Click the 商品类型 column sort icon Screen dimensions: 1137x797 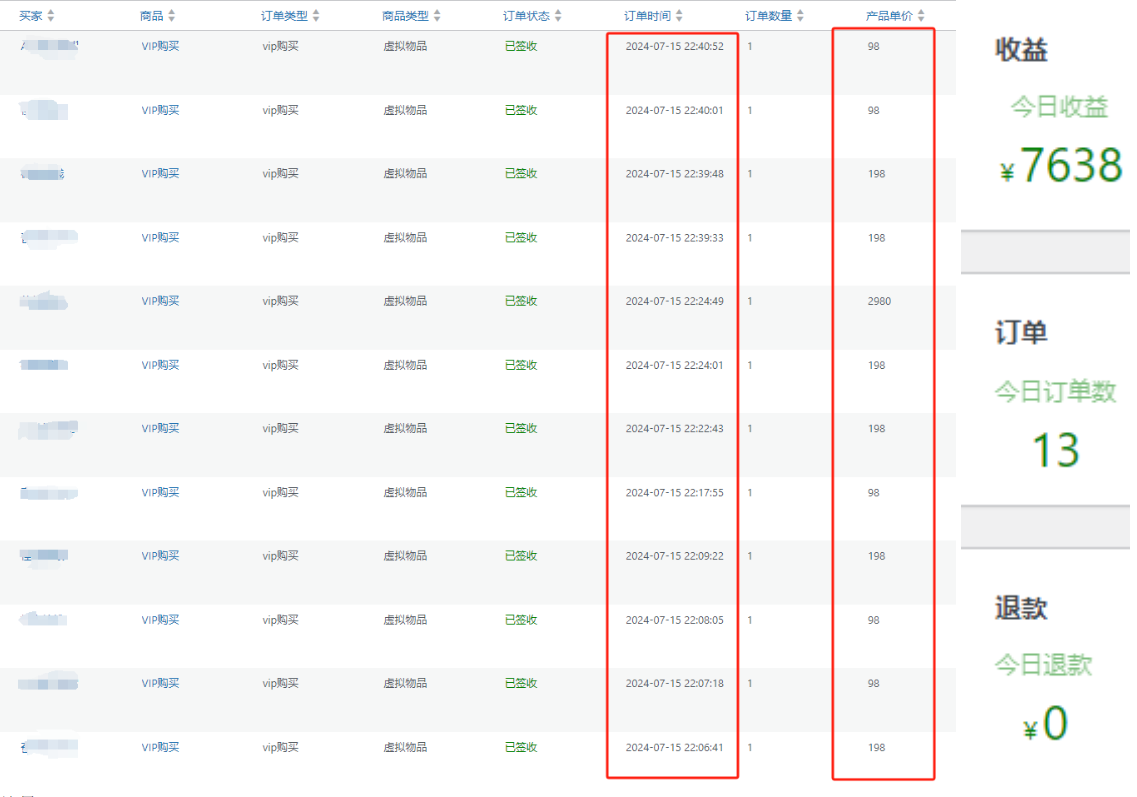tap(437, 16)
